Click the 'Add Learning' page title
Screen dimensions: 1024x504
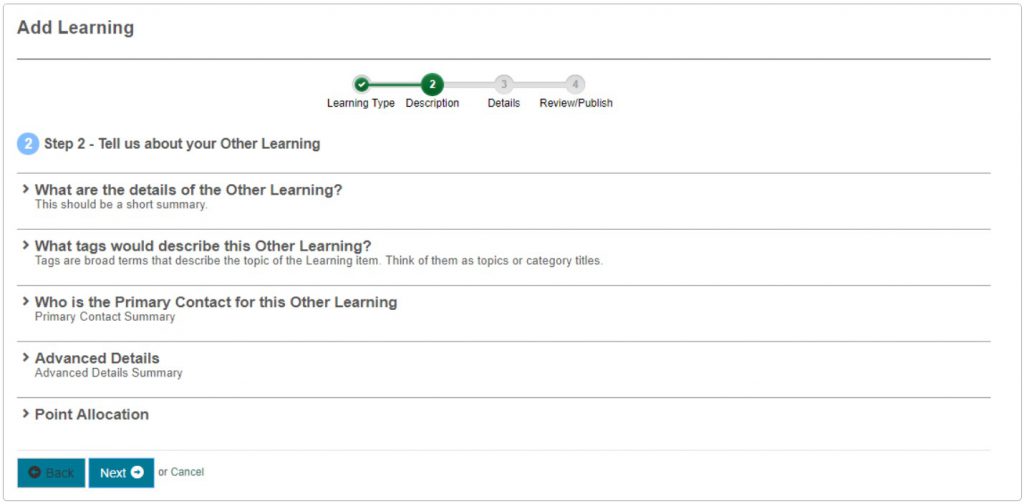[75, 28]
